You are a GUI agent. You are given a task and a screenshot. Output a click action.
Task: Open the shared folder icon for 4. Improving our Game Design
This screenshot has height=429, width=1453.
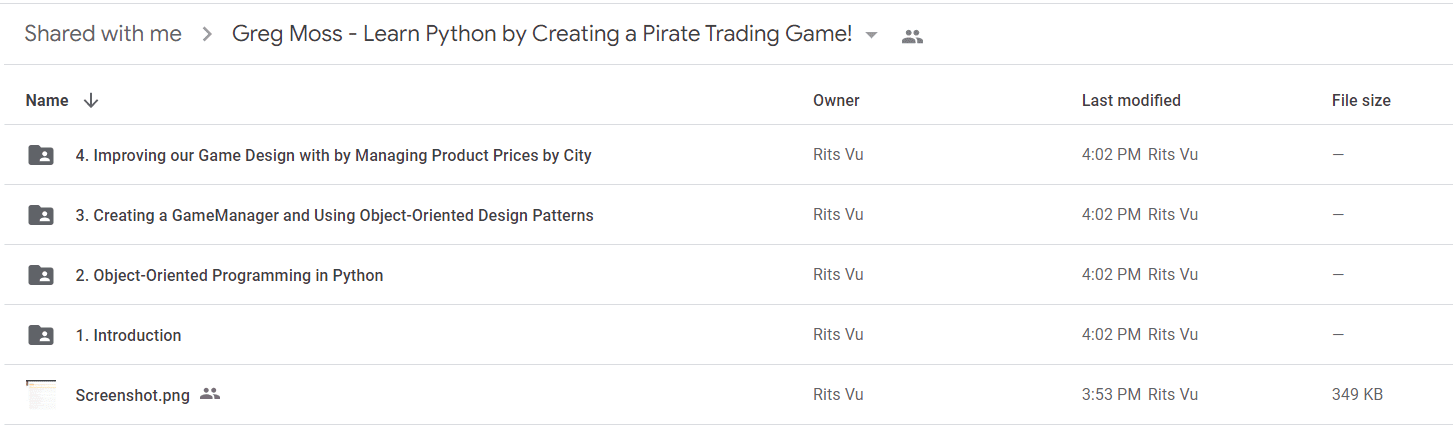pyautogui.click(x=41, y=155)
